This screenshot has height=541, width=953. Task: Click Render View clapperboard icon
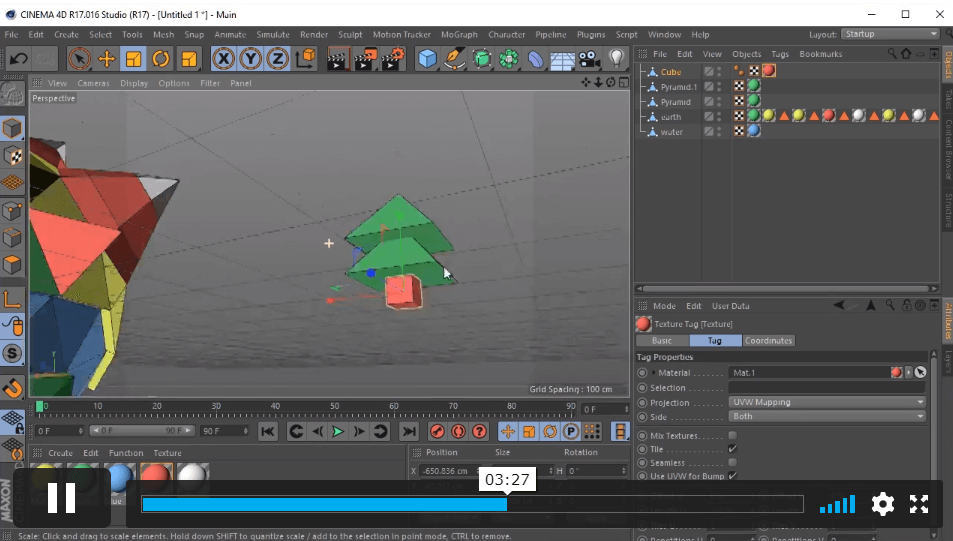(336, 59)
